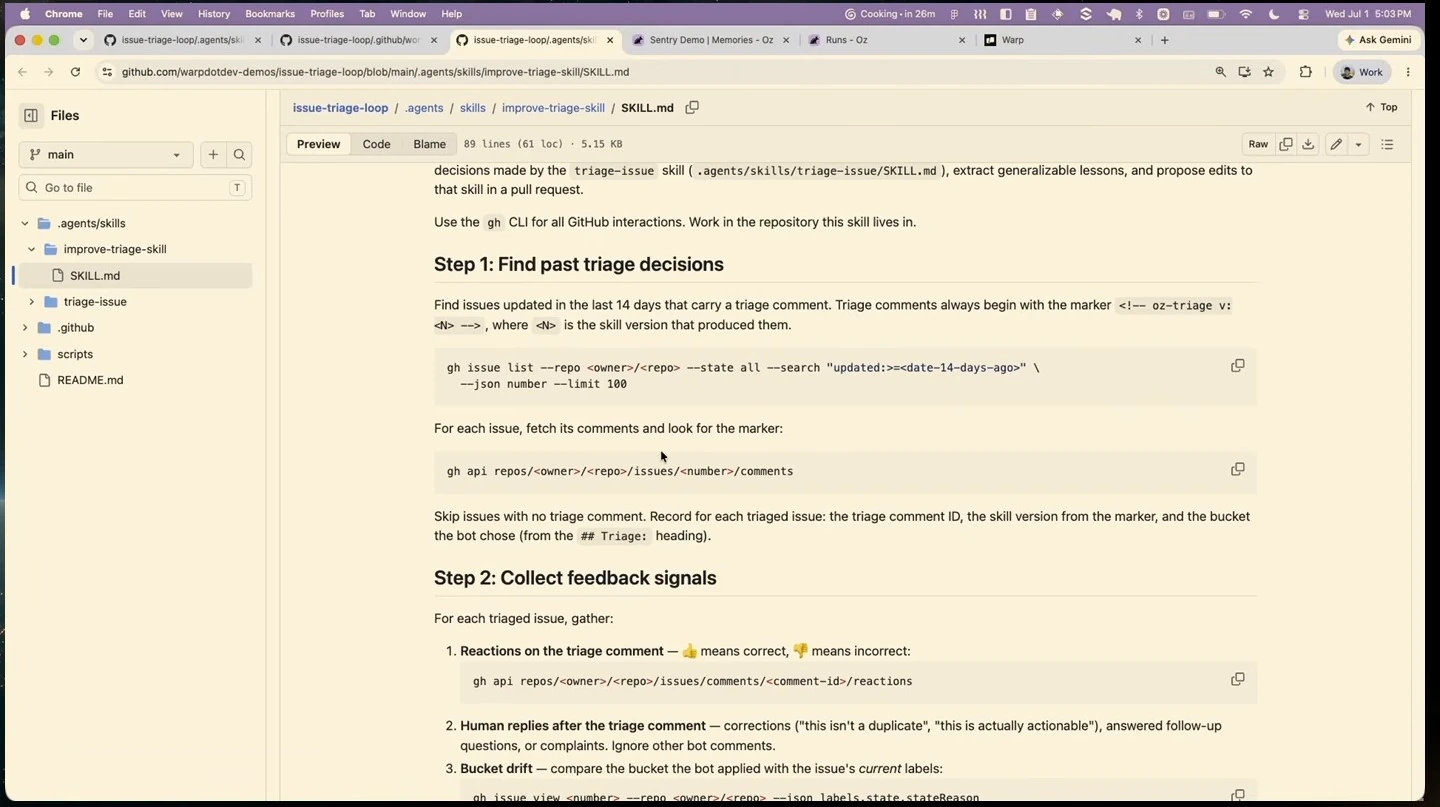Image resolution: width=1440 pixels, height=807 pixels.
Task: Open the document outline icon
Action: [x=1387, y=144]
